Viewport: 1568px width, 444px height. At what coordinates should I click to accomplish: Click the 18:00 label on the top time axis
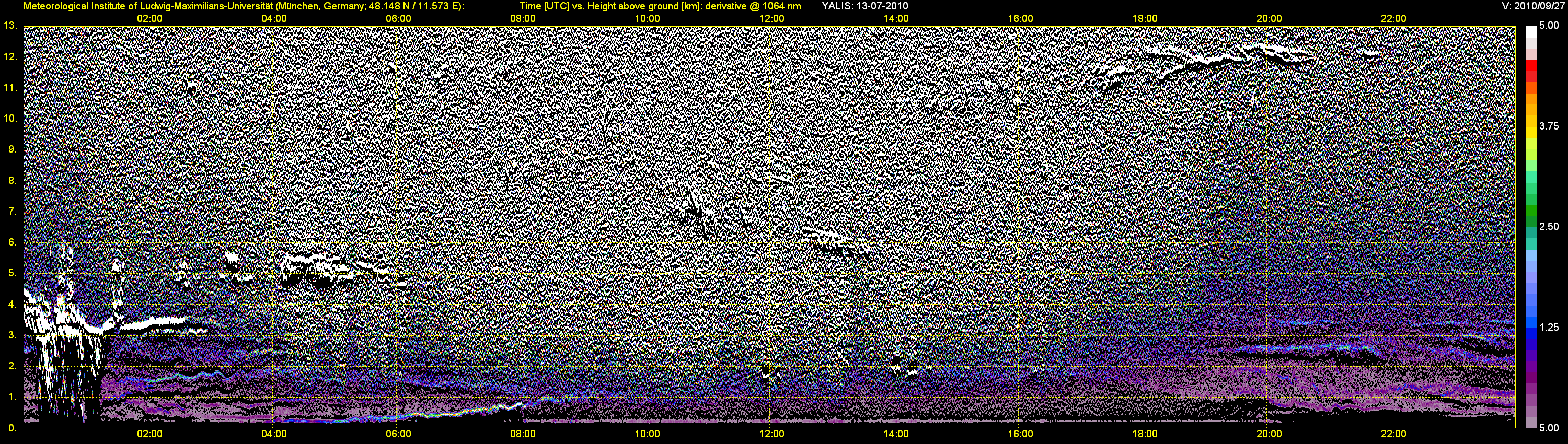click(1144, 19)
